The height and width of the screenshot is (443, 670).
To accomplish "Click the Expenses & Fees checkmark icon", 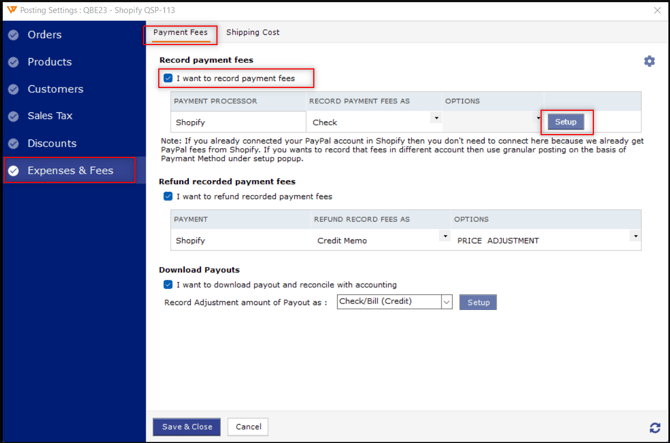I will pos(13,171).
